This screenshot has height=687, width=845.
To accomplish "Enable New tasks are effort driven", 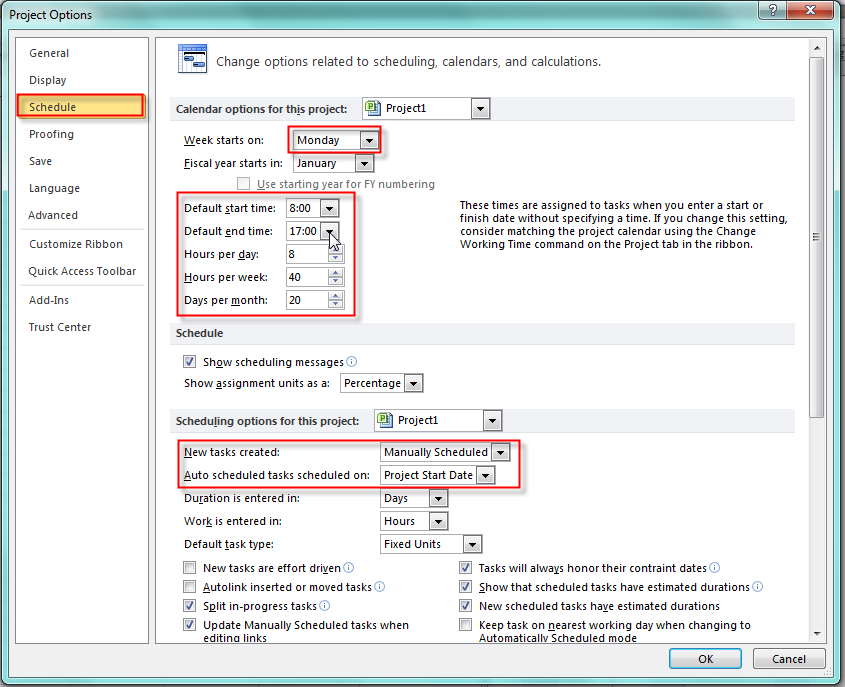I will click(190, 568).
